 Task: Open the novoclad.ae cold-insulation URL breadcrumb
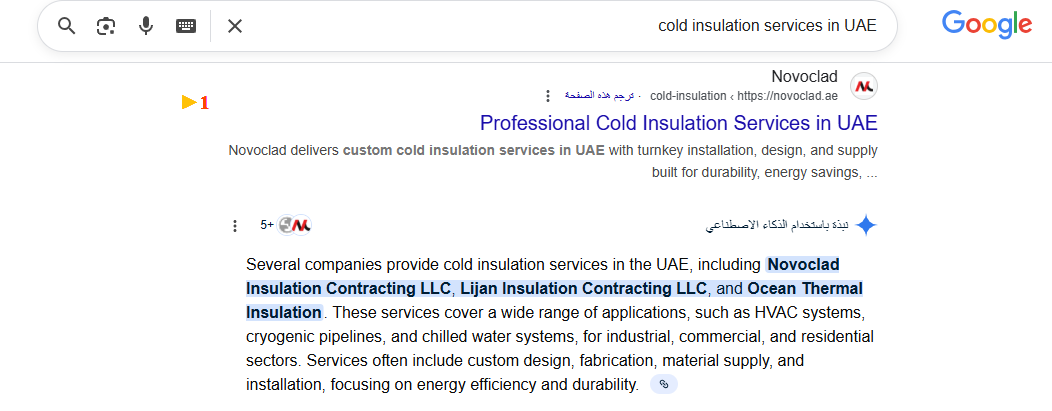point(744,96)
